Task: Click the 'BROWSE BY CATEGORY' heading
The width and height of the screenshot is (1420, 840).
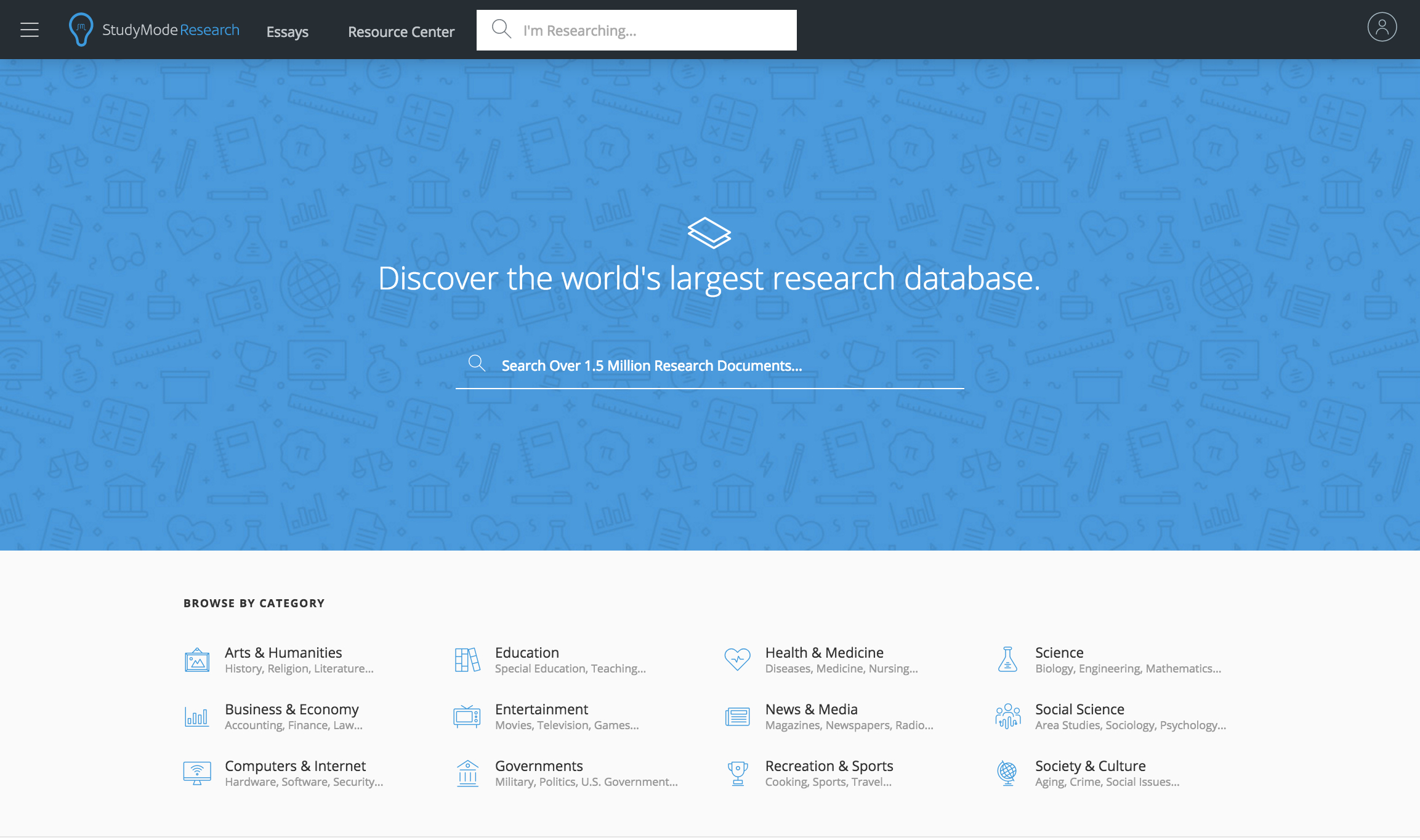Action: coord(254,604)
